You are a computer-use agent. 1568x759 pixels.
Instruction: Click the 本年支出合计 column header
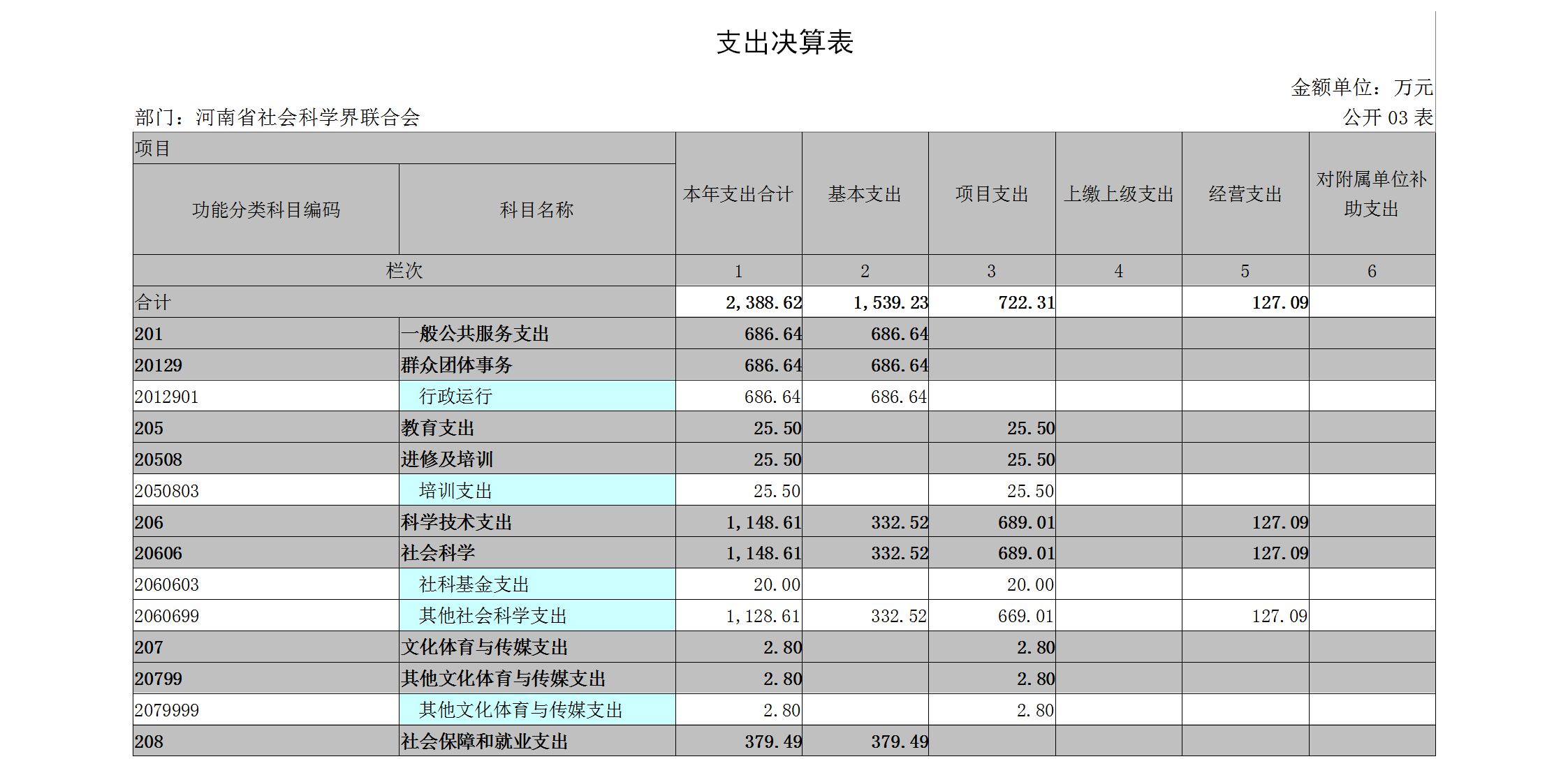(x=738, y=193)
